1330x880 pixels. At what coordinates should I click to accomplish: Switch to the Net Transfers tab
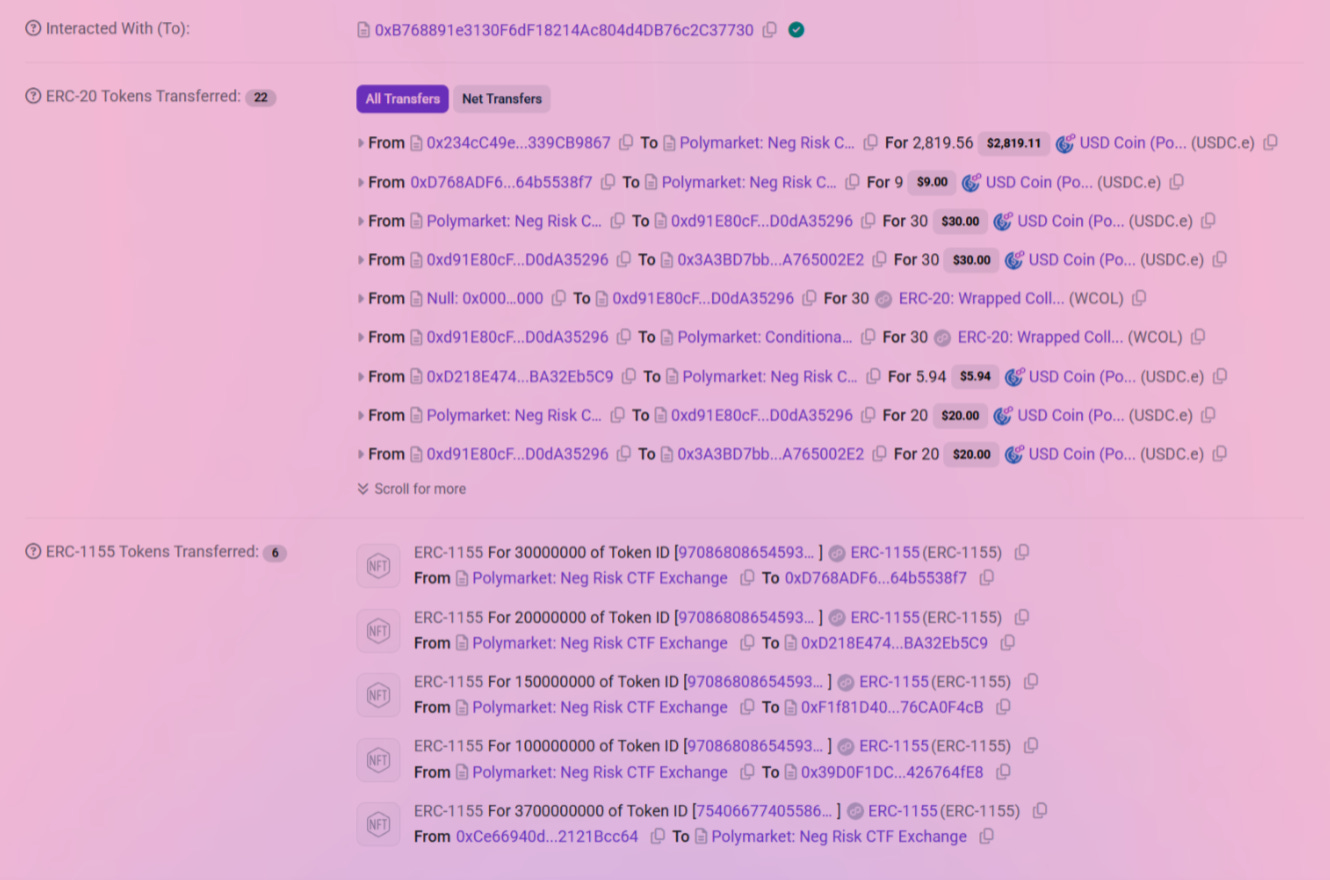click(x=502, y=99)
